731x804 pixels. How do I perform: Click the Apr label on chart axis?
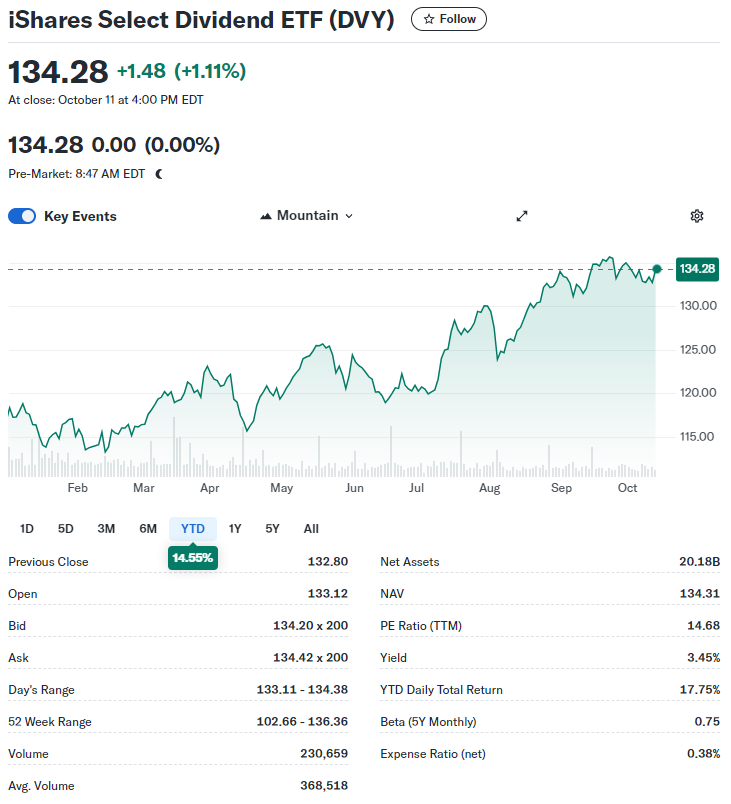tap(210, 488)
